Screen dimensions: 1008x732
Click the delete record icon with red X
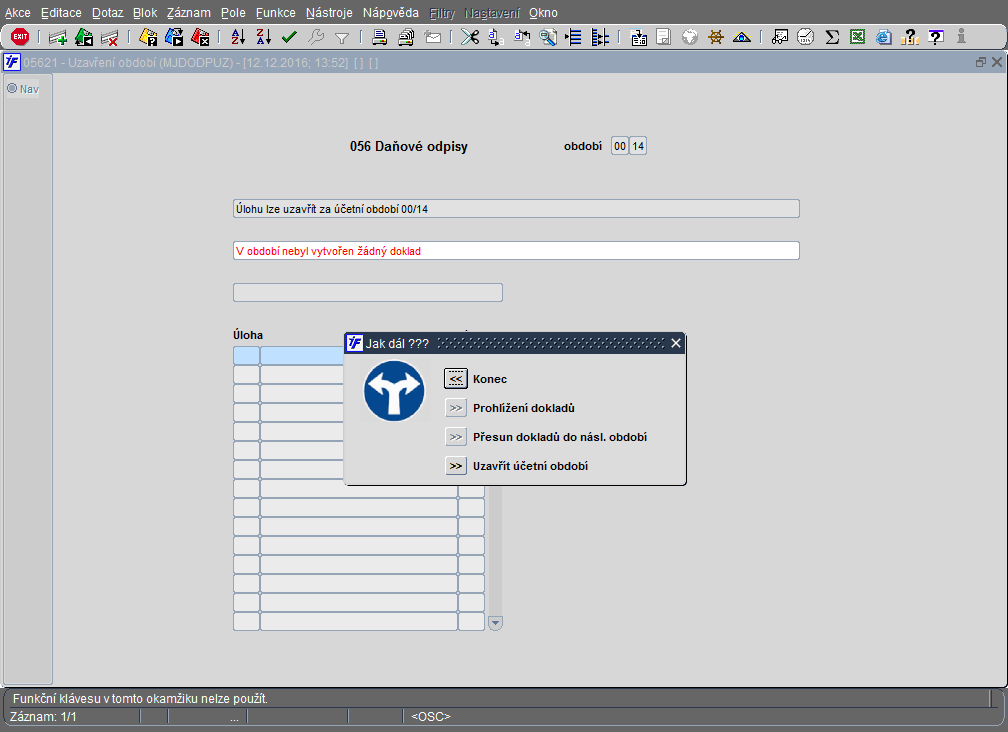point(109,37)
